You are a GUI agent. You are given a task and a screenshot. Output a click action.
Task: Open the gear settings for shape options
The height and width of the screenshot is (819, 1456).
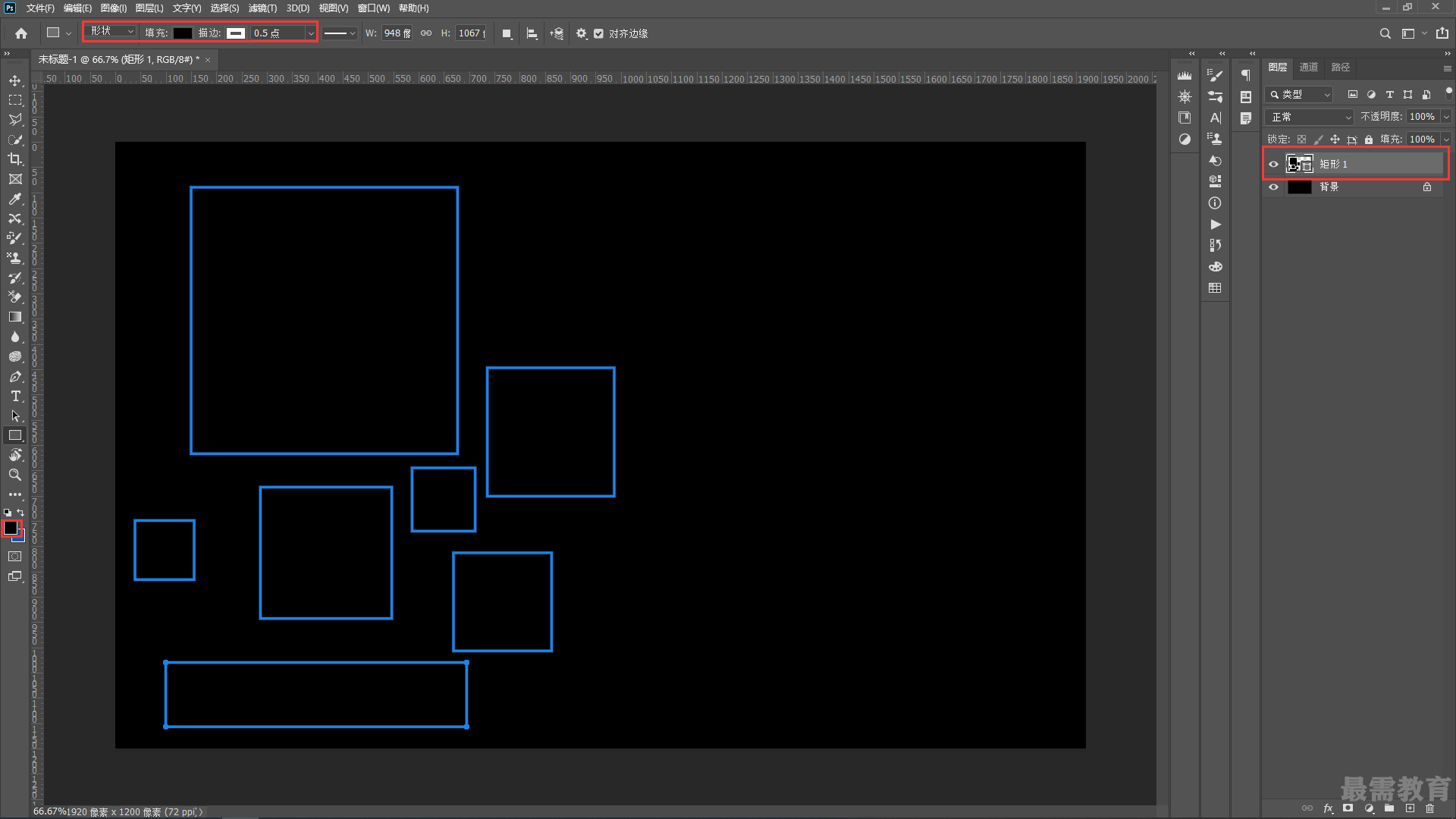tap(582, 33)
